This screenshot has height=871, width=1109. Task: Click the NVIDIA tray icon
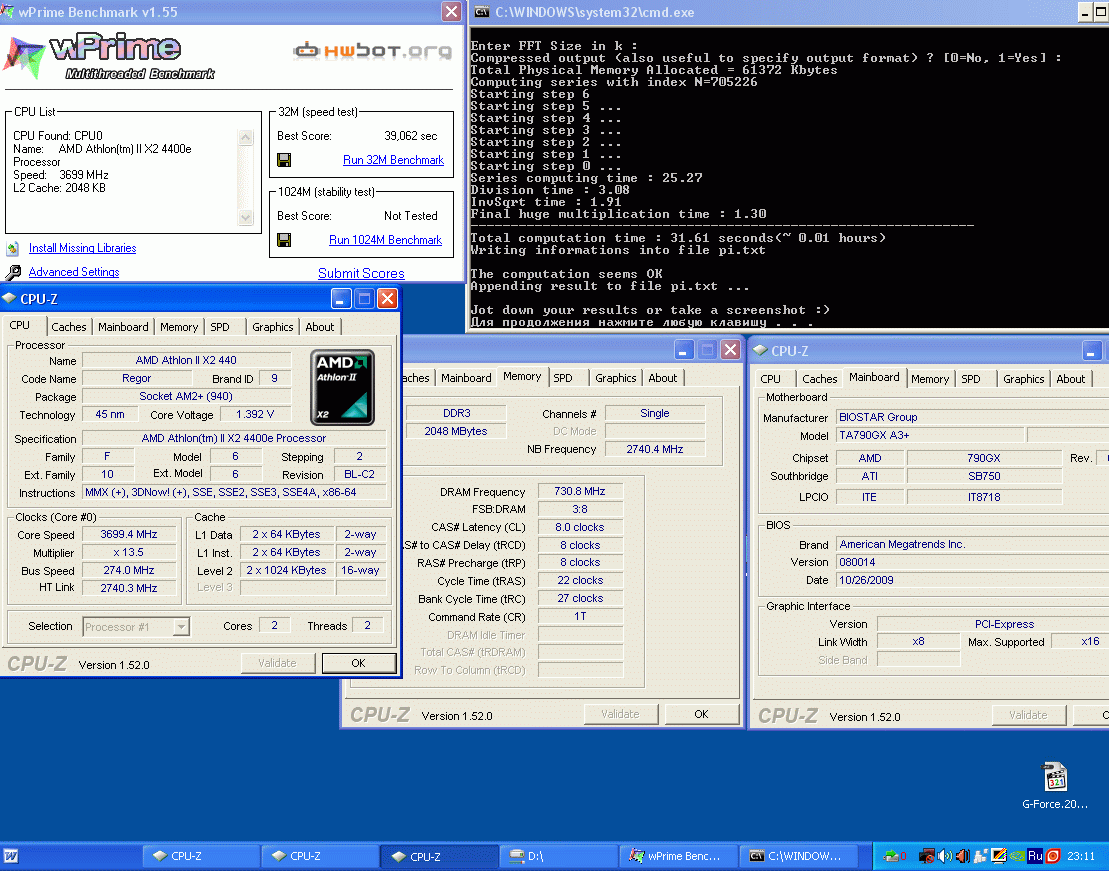coord(1017,856)
